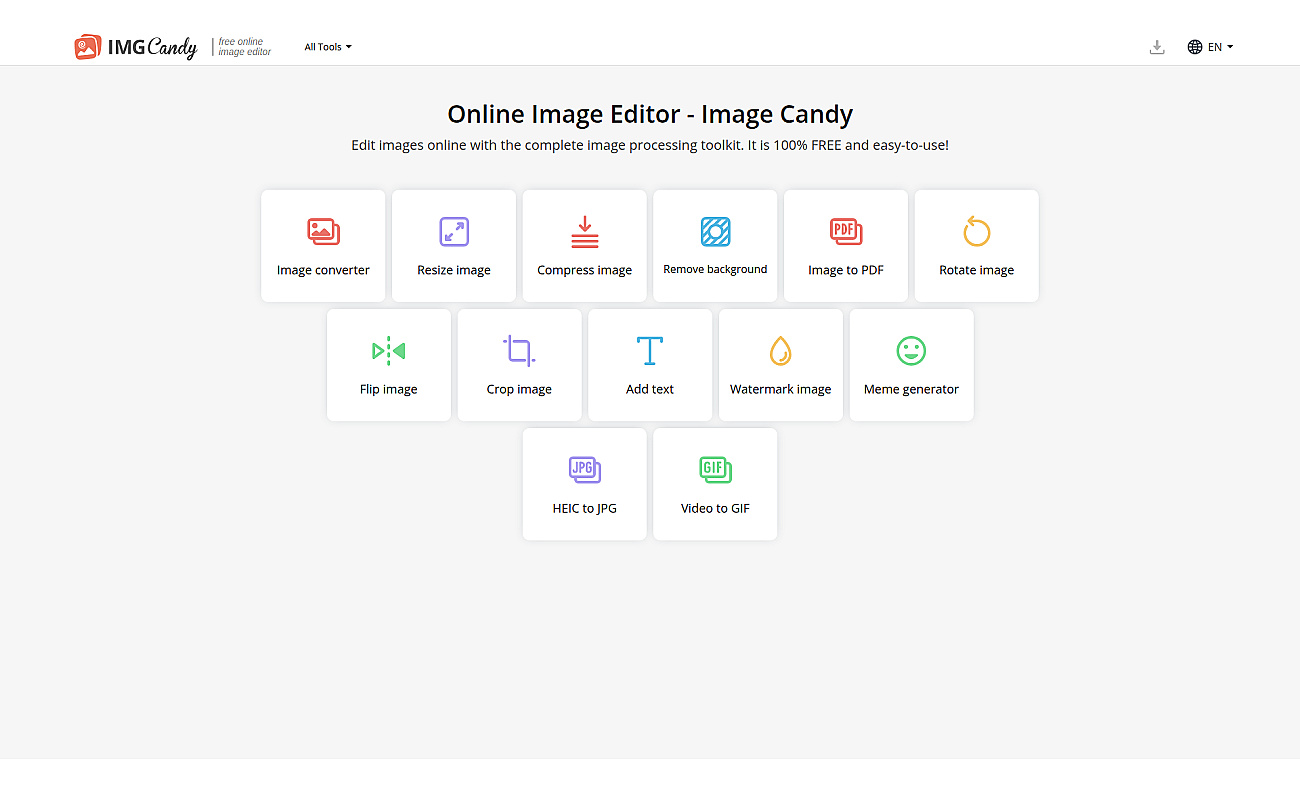Click the 'Online Image Editor - Image Candy' heading

point(650,114)
